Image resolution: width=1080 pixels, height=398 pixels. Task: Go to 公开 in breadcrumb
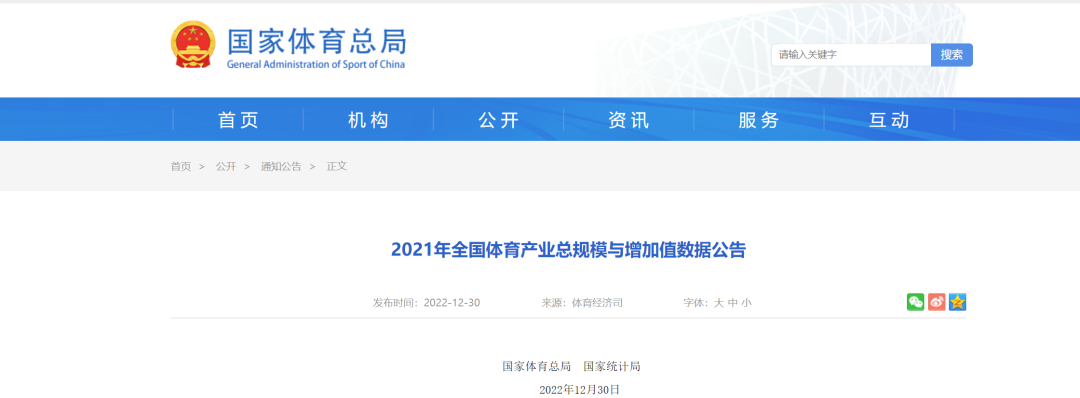(x=225, y=166)
